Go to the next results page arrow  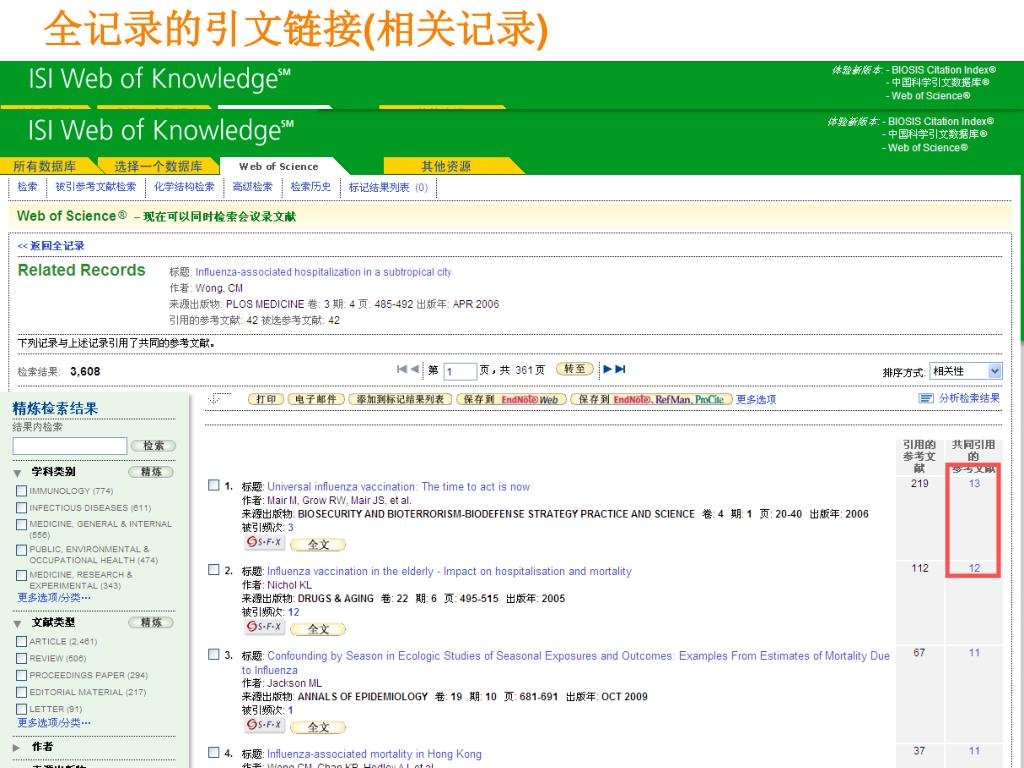(x=607, y=369)
